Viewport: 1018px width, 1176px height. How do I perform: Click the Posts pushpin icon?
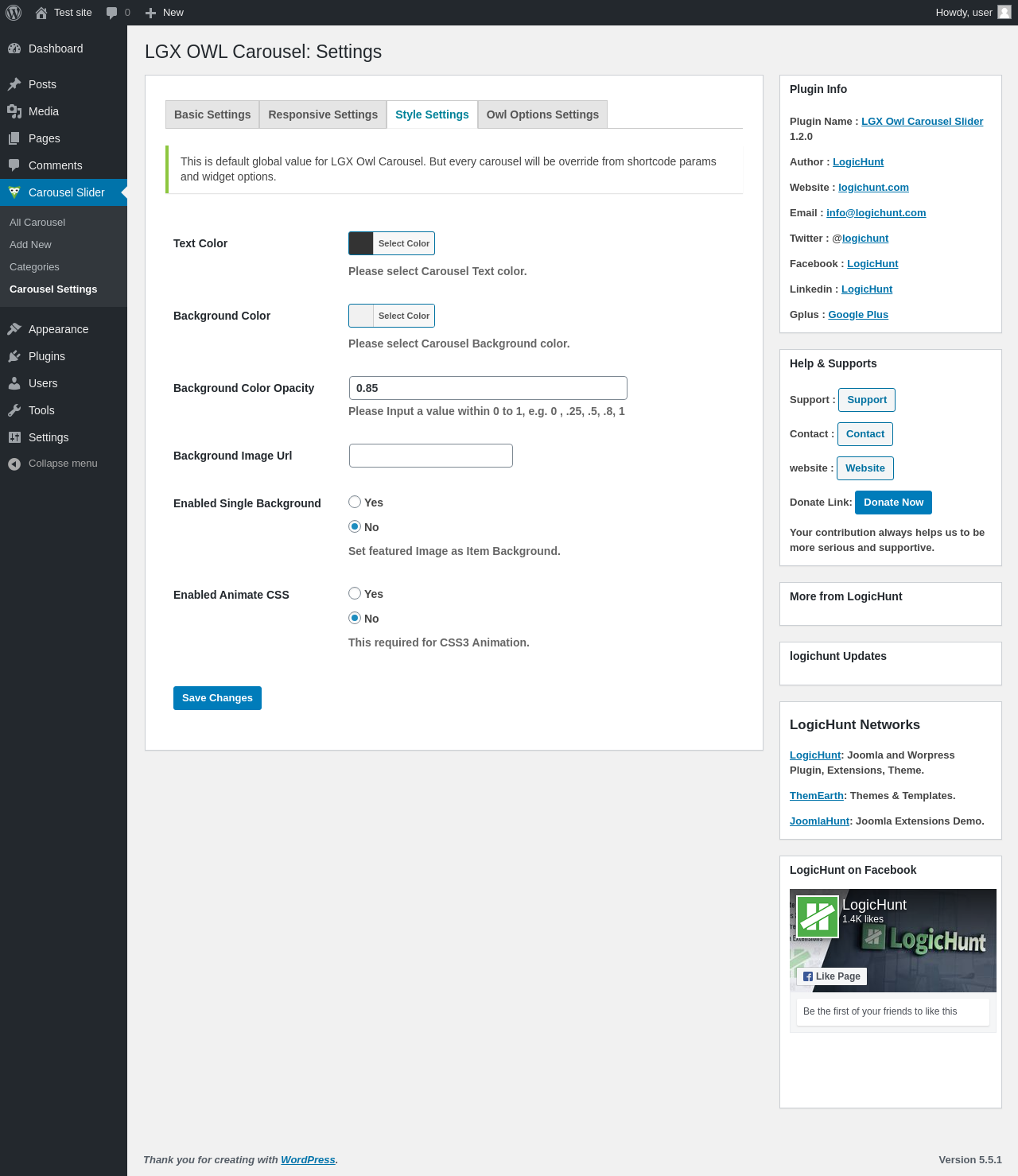click(14, 84)
